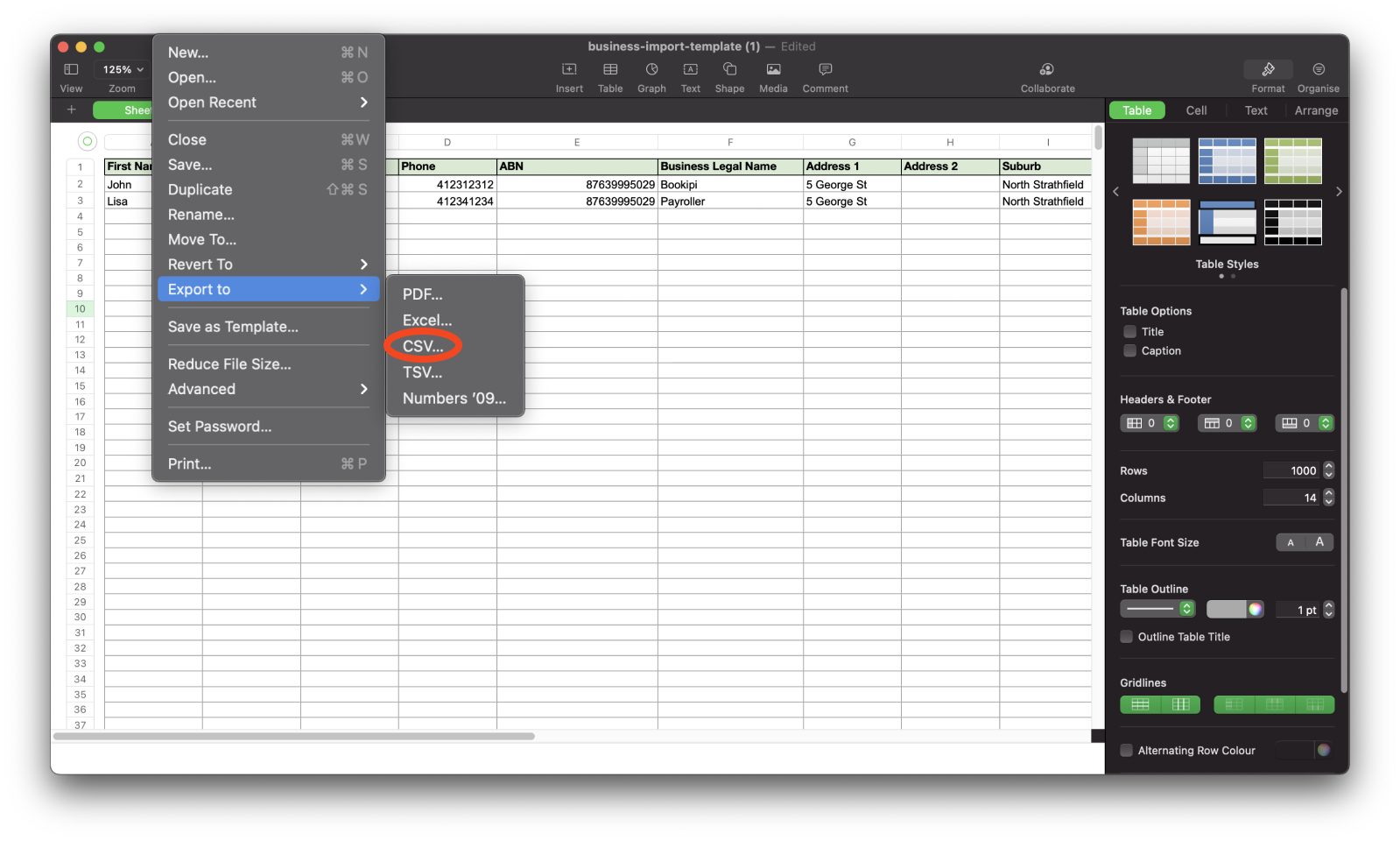Screen dimensions: 1400x841
Task: Select the blue table style thumbnail
Action: tap(1227, 160)
